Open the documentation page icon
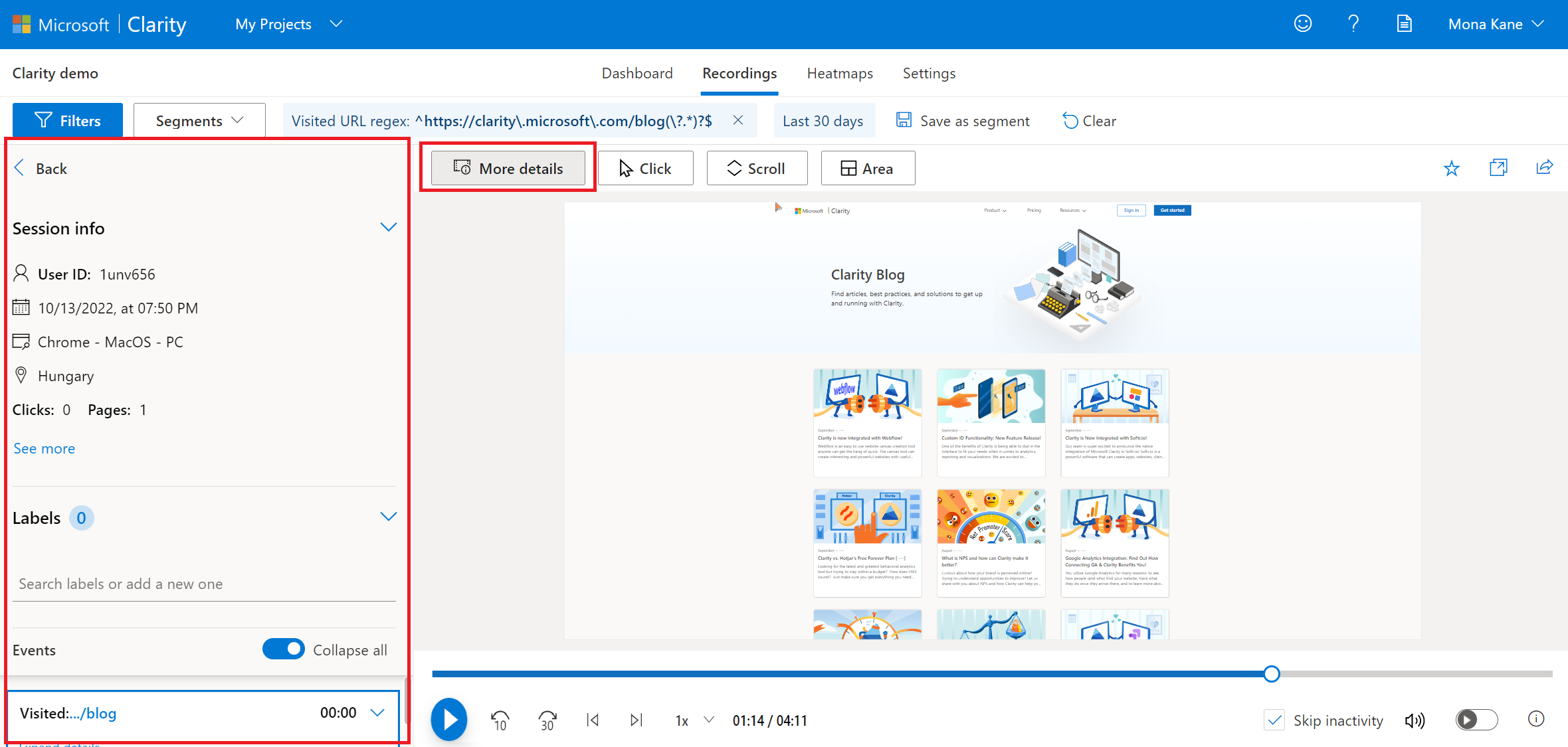The image size is (1568, 747). pos(1404,24)
